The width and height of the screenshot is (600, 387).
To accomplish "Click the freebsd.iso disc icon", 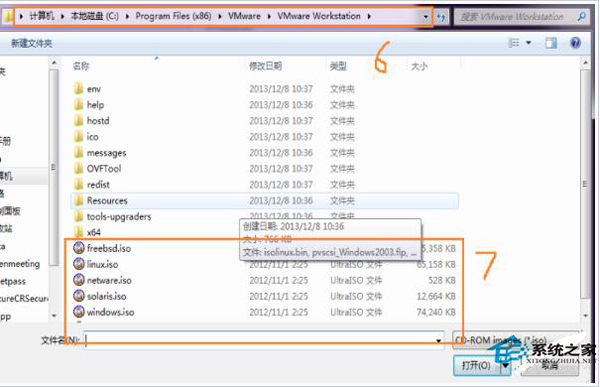I will pos(79,248).
